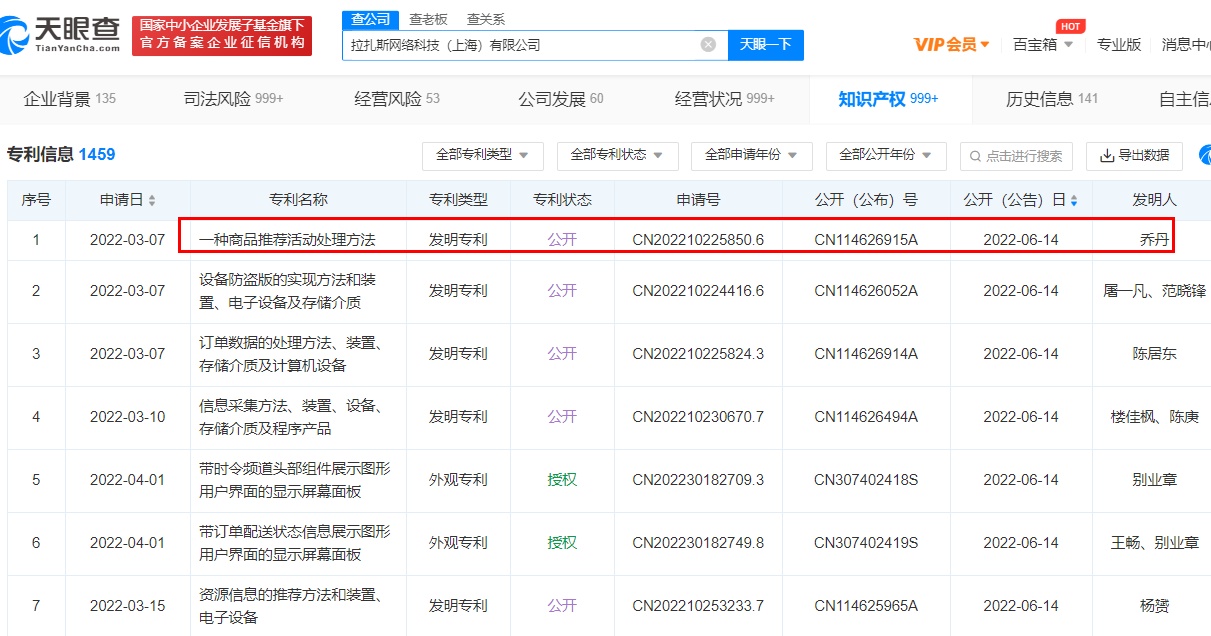This screenshot has width=1211, height=636.
Task: Click inventor 杨赟
Action: tap(1154, 606)
